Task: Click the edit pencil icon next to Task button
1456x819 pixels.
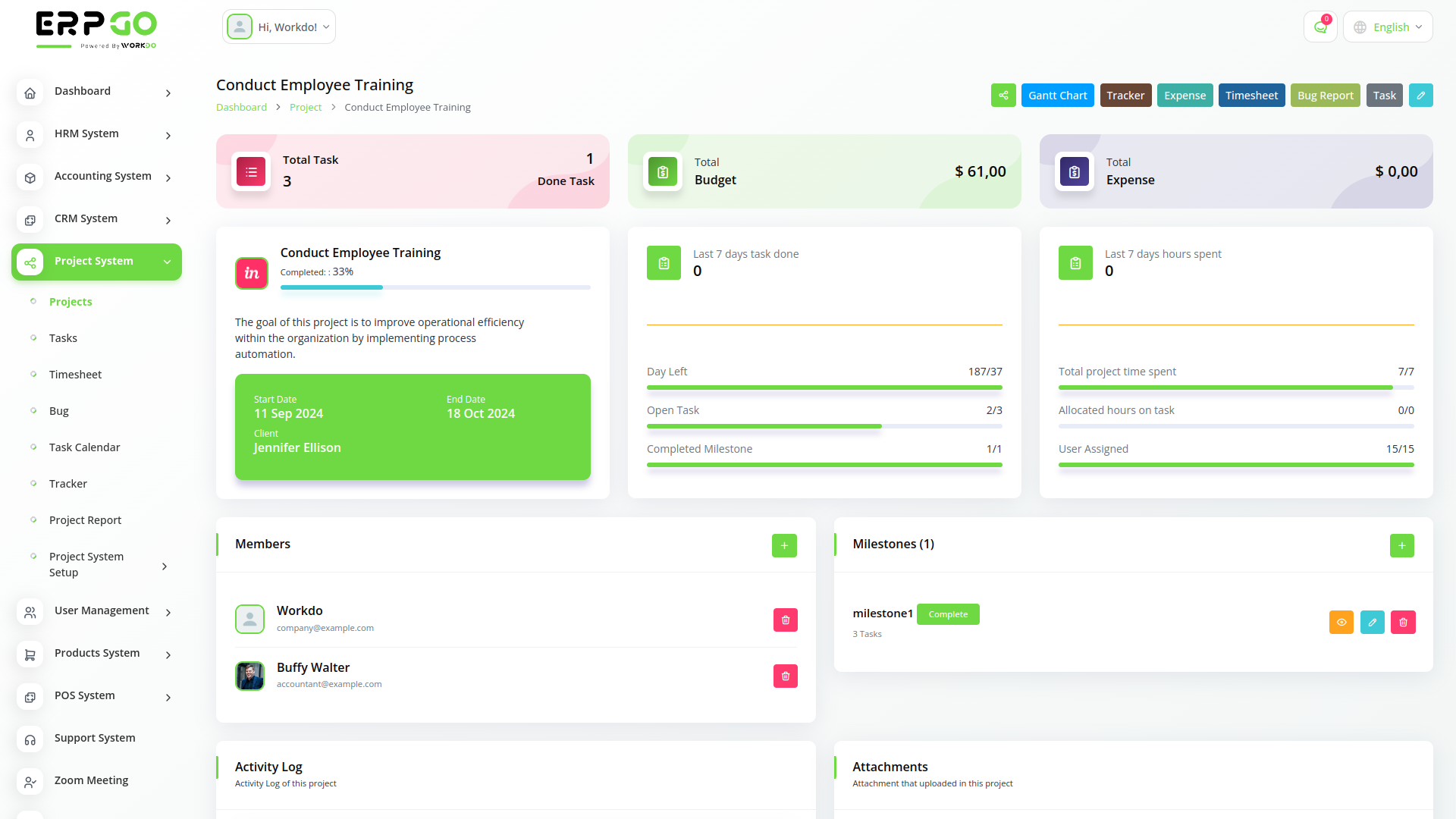Action: [x=1421, y=95]
